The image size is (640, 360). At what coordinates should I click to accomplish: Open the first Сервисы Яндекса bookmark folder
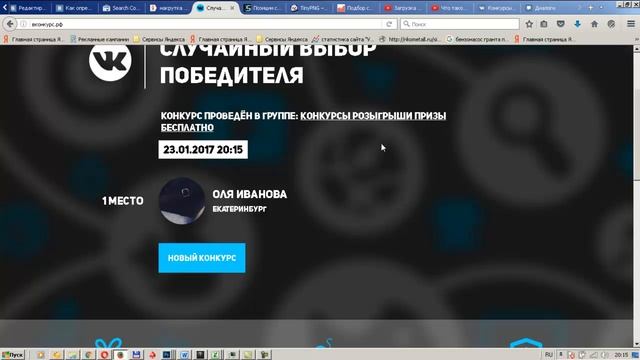click(159, 39)
